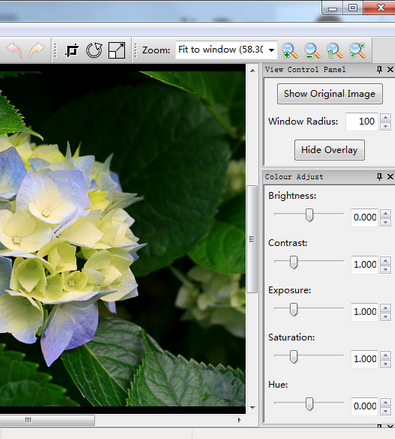
Task: Click the Hide Overlay button
Action: (329, 150)
